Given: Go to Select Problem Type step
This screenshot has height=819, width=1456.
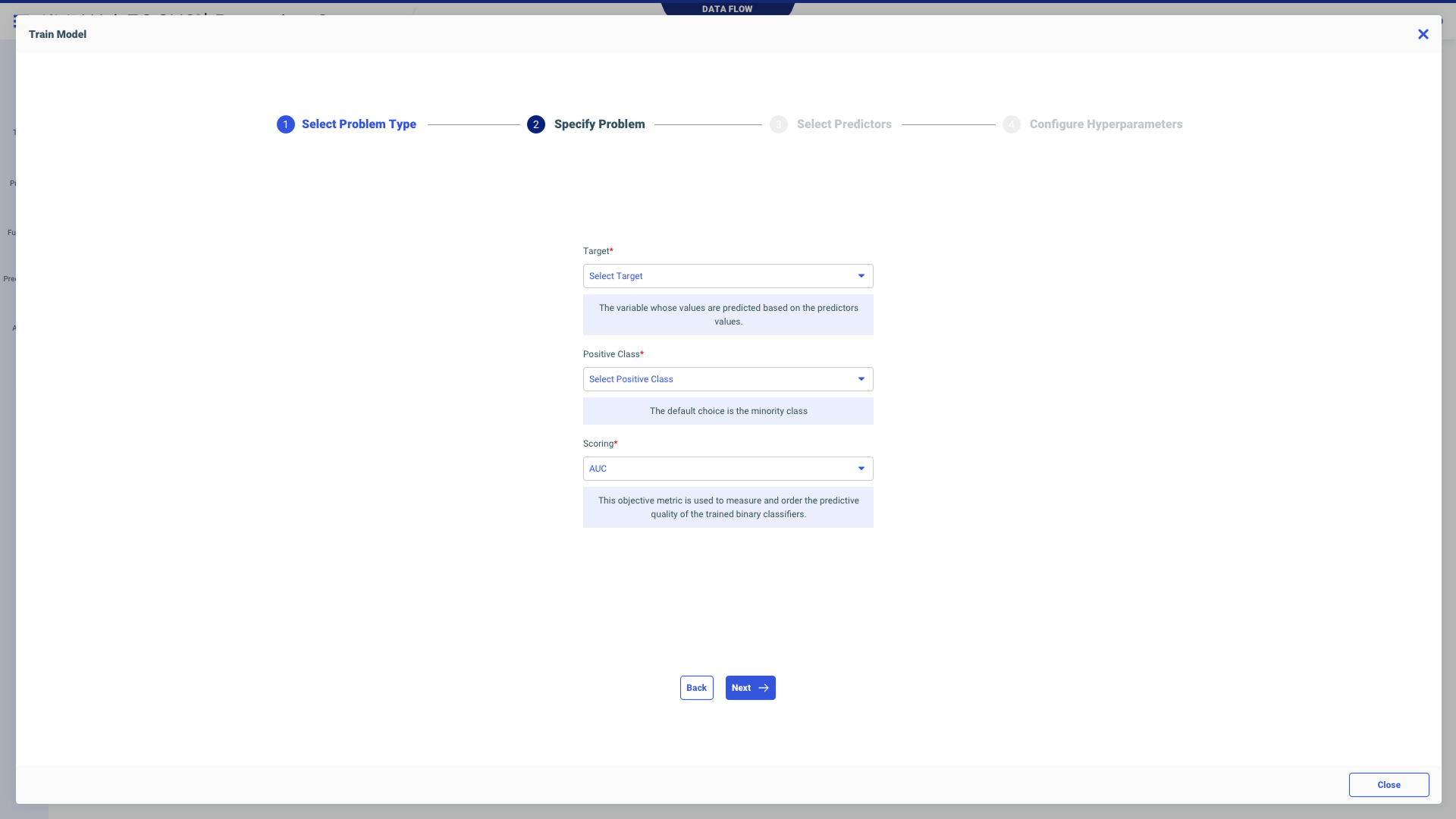Looking at the screenshot, I should pyautogui.click(x=359, y=124).
